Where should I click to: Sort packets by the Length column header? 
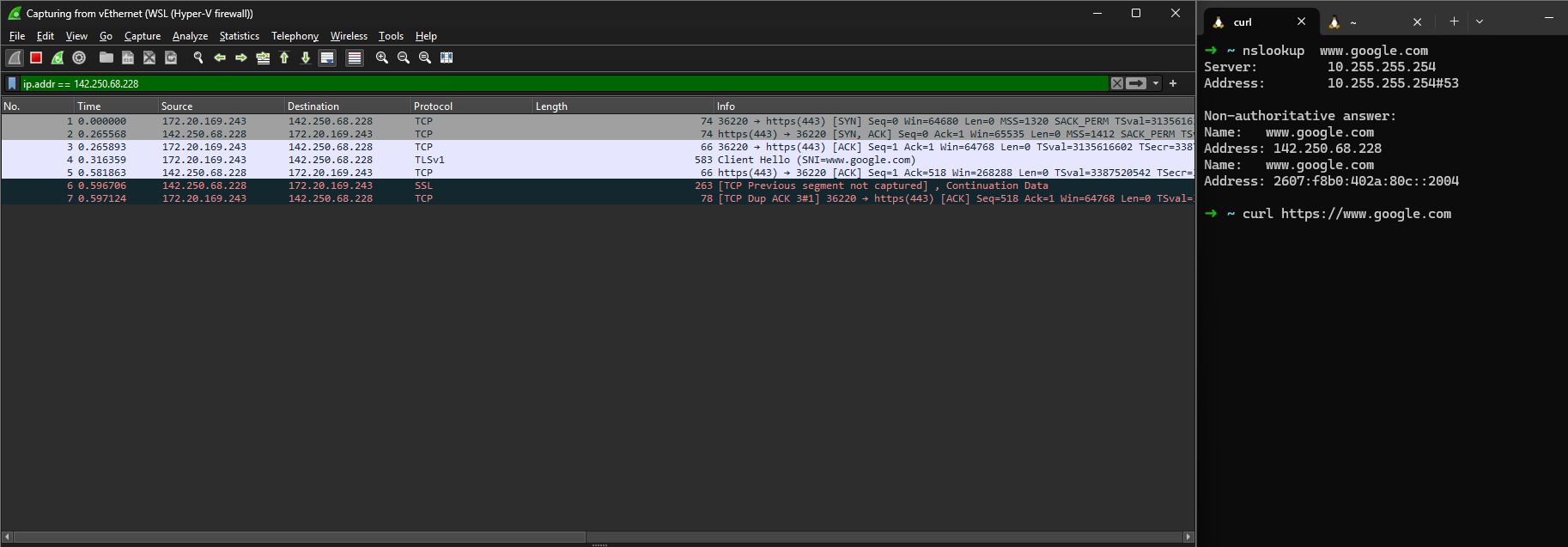coord(623,106)
